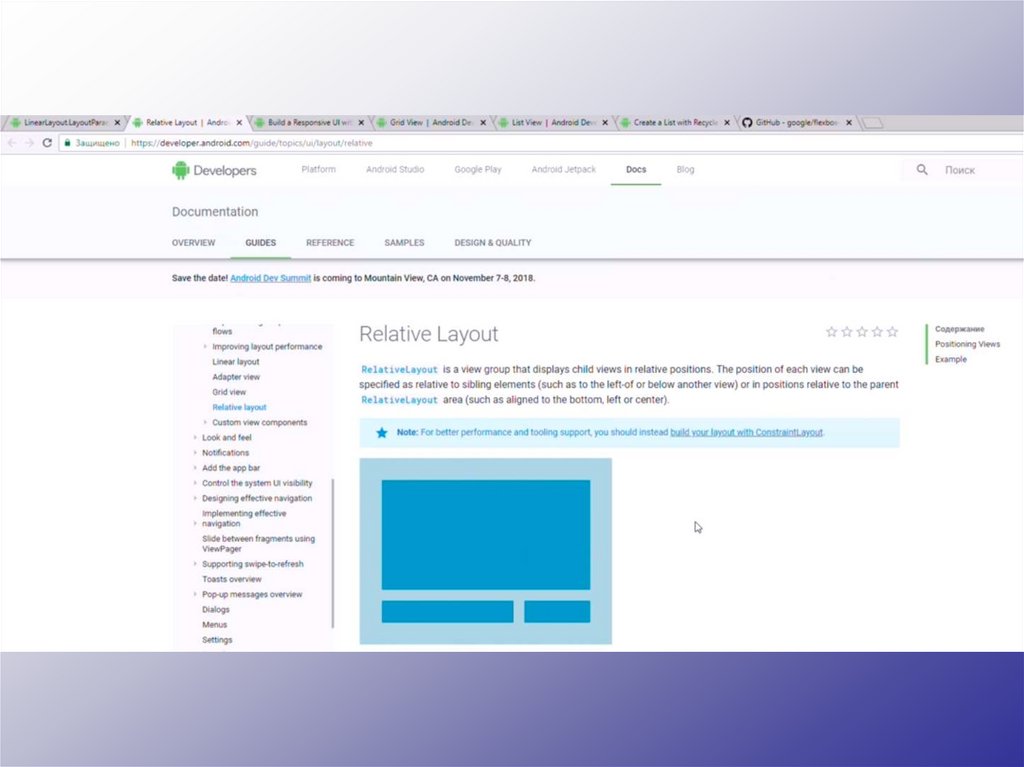Open Google Play nav item
The width and height of the screenshot is (1024, 767).
[478, 169]
